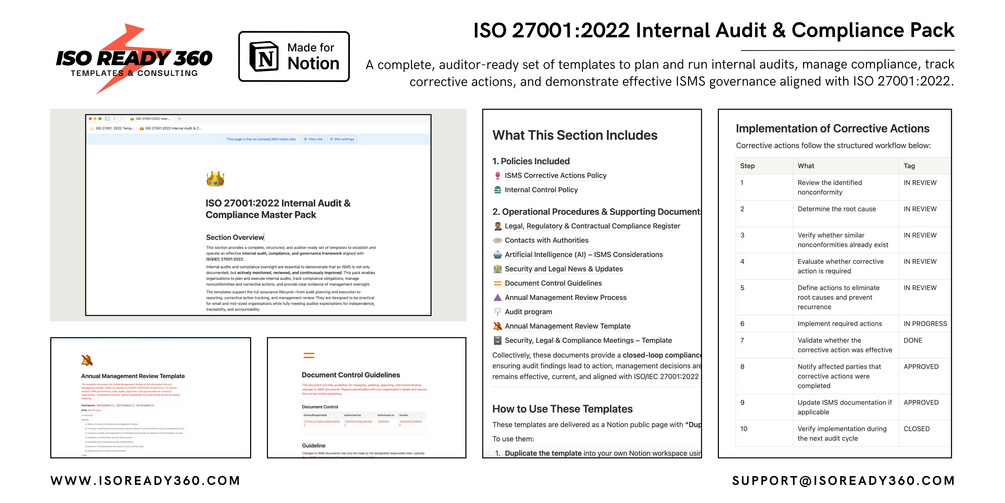Open the ISO 27001:2022 Internal Audit & C... breadcrumb
Viewport: 1005px width, 503px height.
[x=170, y=128]
